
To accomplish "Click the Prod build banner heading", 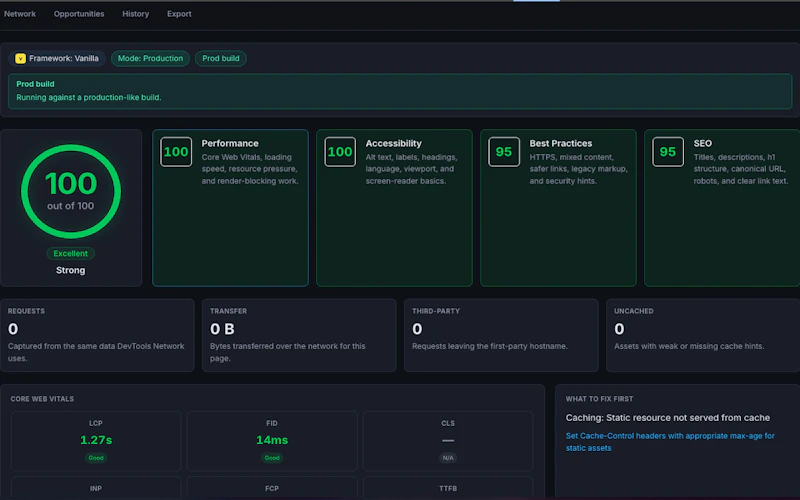I will [35, 84].
